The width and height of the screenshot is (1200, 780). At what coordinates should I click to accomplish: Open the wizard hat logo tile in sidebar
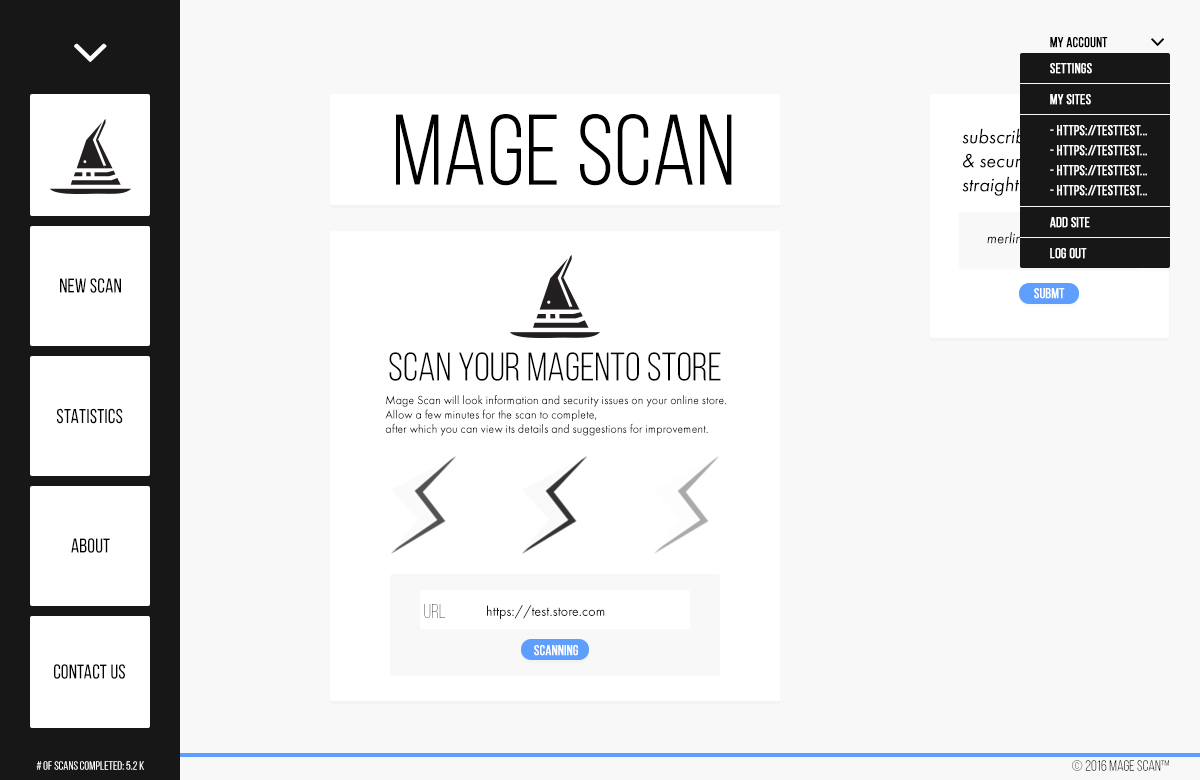click(90, 155)
